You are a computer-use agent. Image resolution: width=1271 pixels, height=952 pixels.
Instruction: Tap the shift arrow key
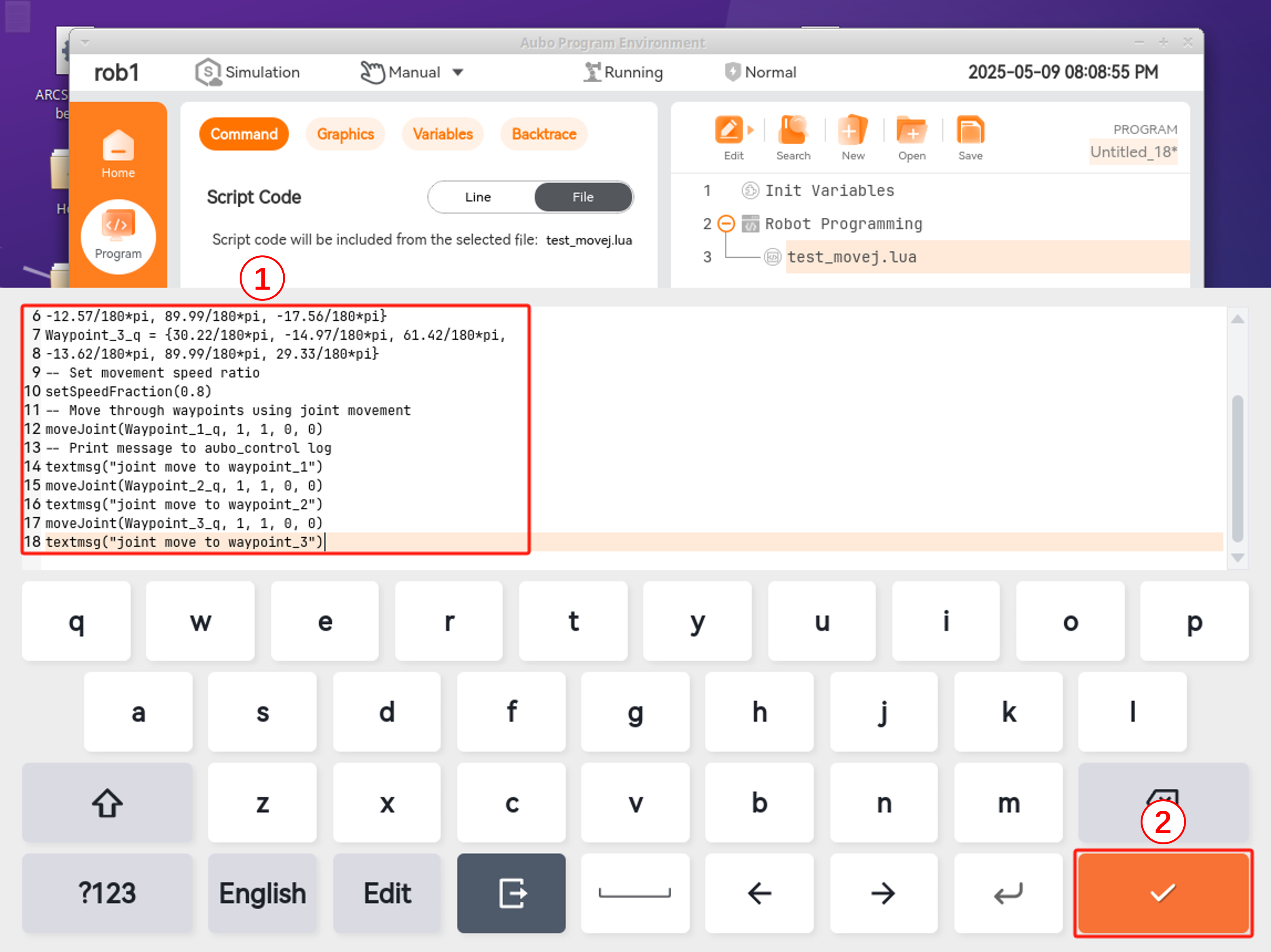(x=107, y=802)
